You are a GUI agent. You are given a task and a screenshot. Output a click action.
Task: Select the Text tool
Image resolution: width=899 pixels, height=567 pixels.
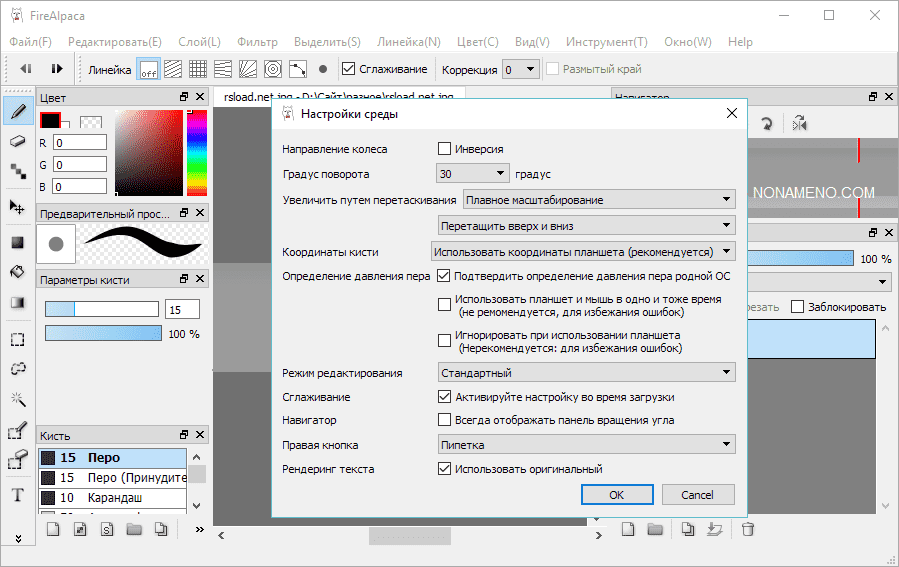coord(17,495)
